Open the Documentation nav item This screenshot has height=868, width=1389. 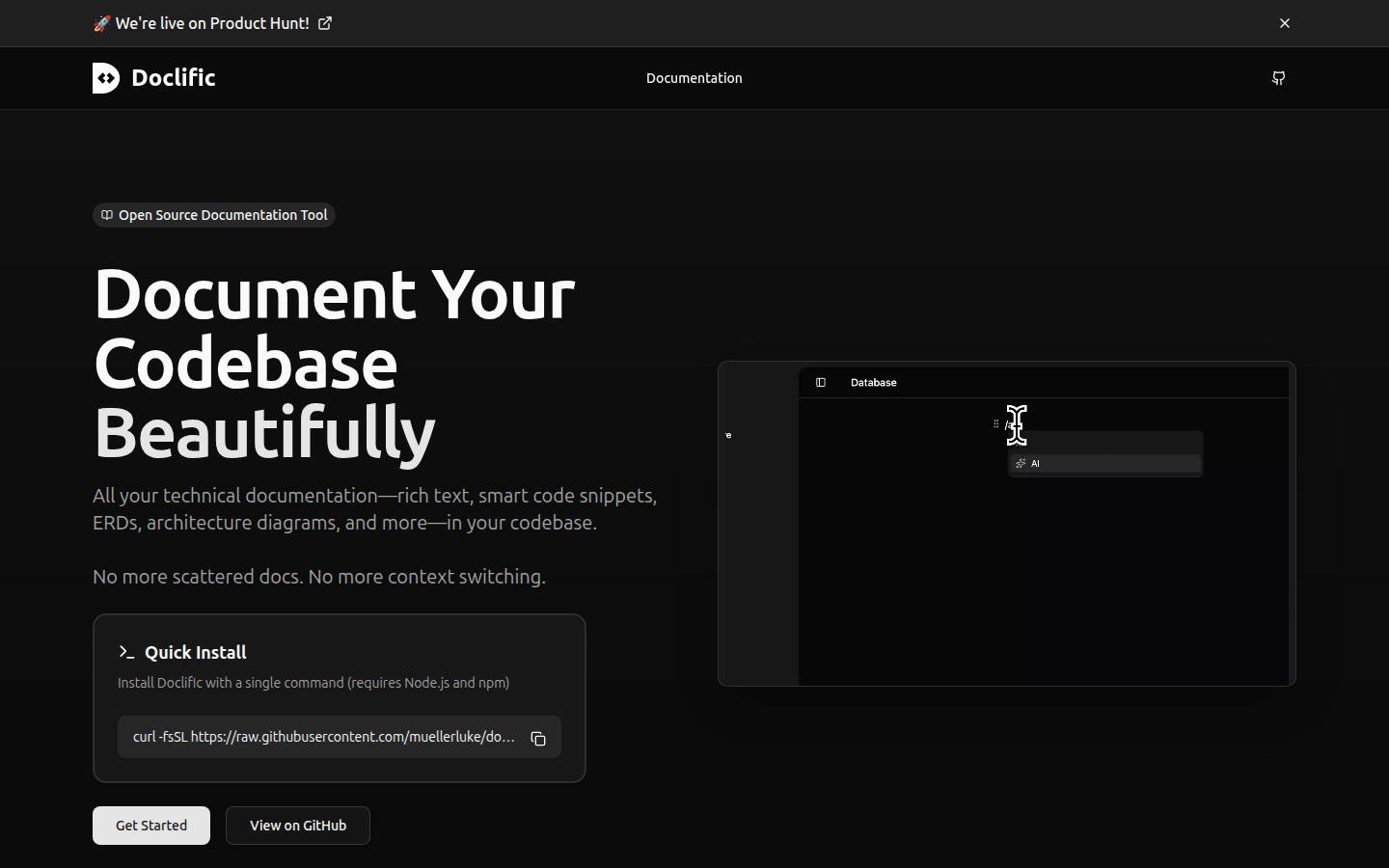click(694, 78)
